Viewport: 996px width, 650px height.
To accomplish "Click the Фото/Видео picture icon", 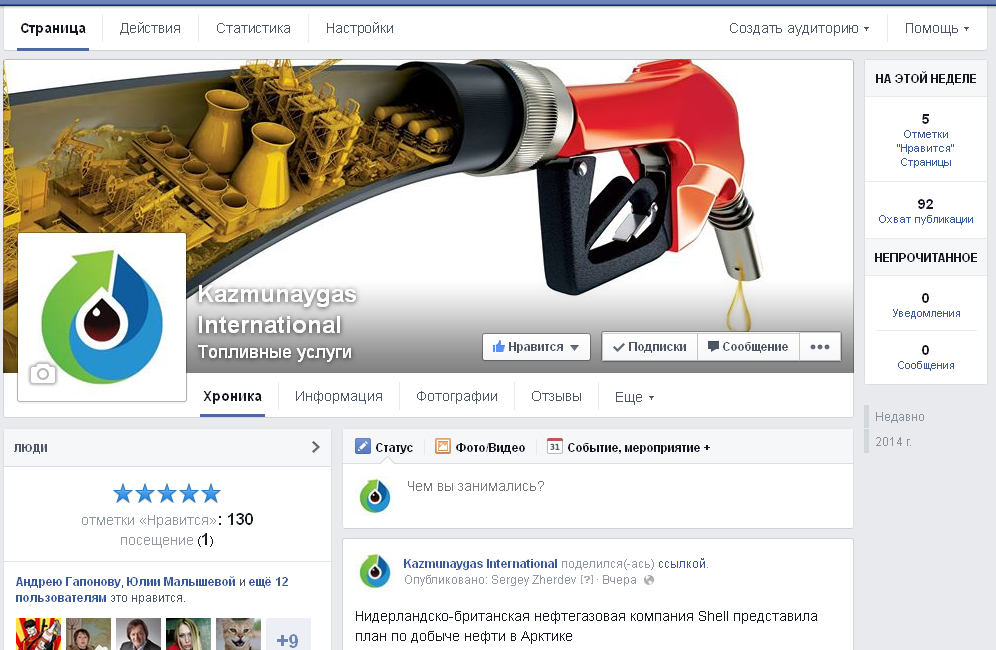I will pos(443,447).
